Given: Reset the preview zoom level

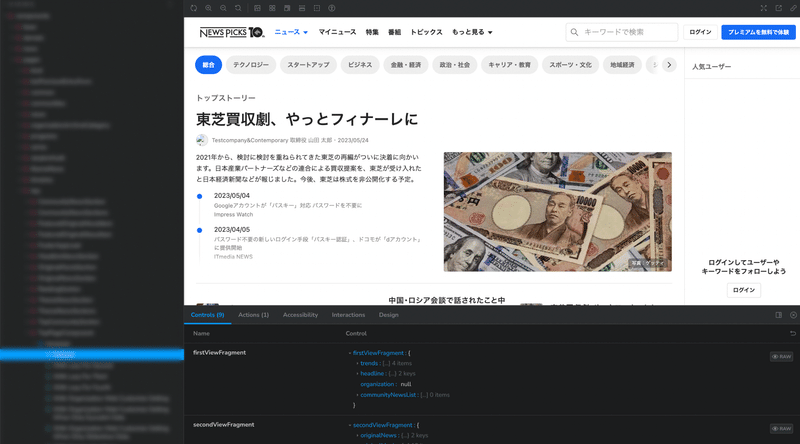Looking at the screenshot, I should pyautogui.click(x=238, y=8).
